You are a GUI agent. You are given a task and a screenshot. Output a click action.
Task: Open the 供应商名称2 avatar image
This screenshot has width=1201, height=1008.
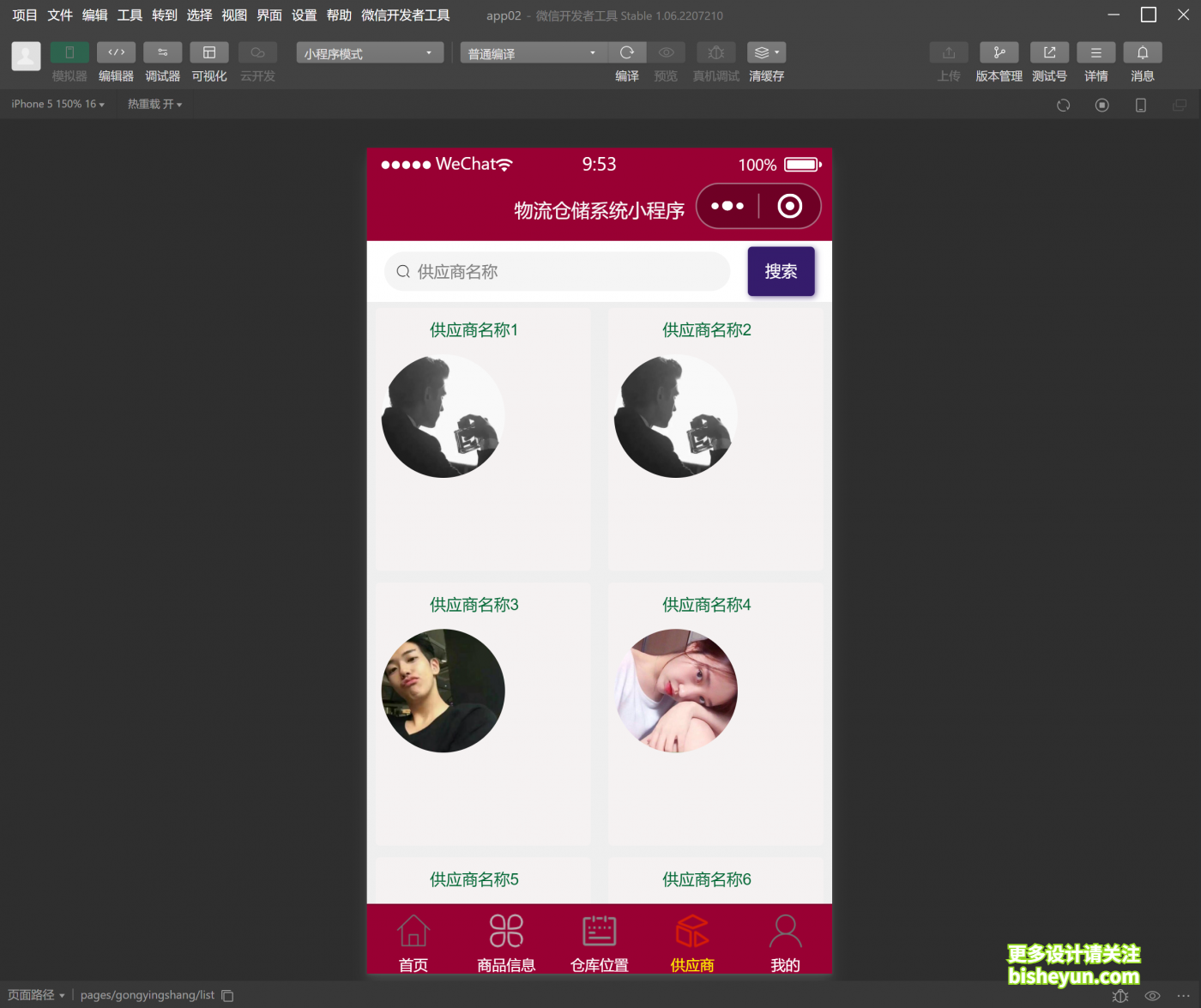[x=676, y=416]
